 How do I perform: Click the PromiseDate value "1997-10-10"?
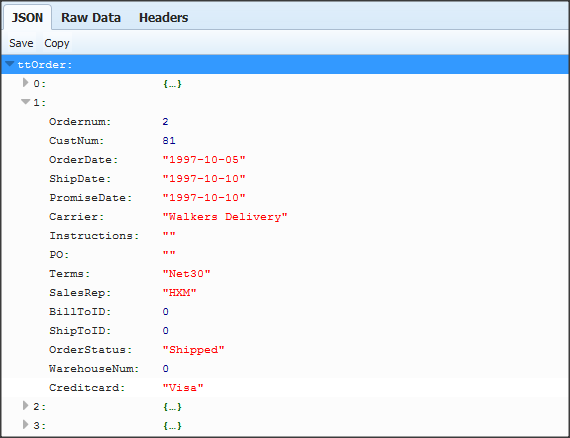pos(204,198)
